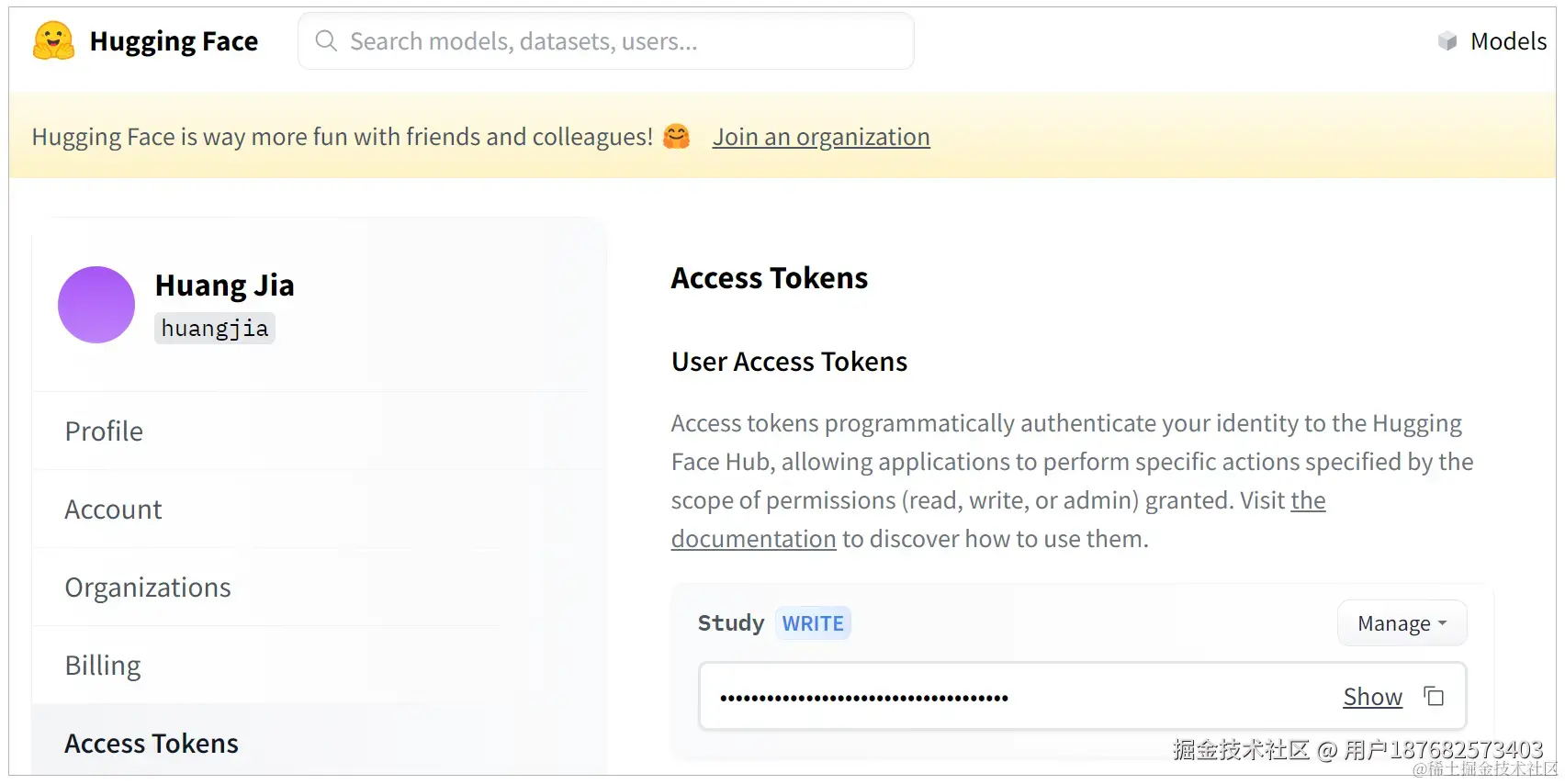Image resolution: width=1565 pixels, height=784 pixels.
Task: Focus the search models input field
Action: (606, 41)
